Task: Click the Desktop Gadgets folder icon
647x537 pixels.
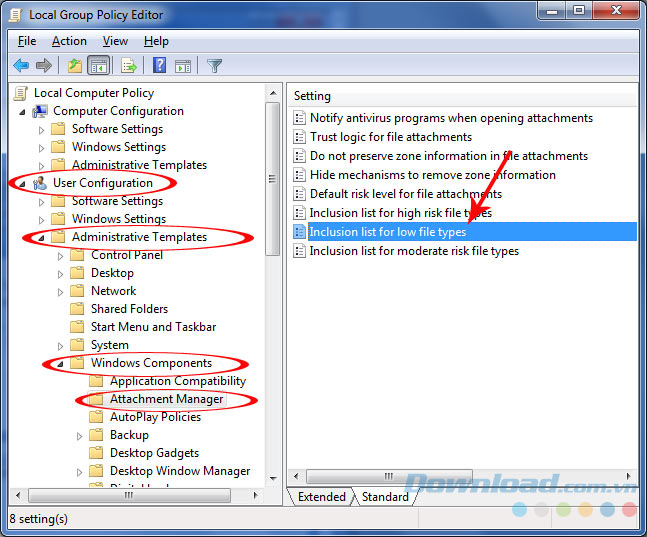Action: 96,453
